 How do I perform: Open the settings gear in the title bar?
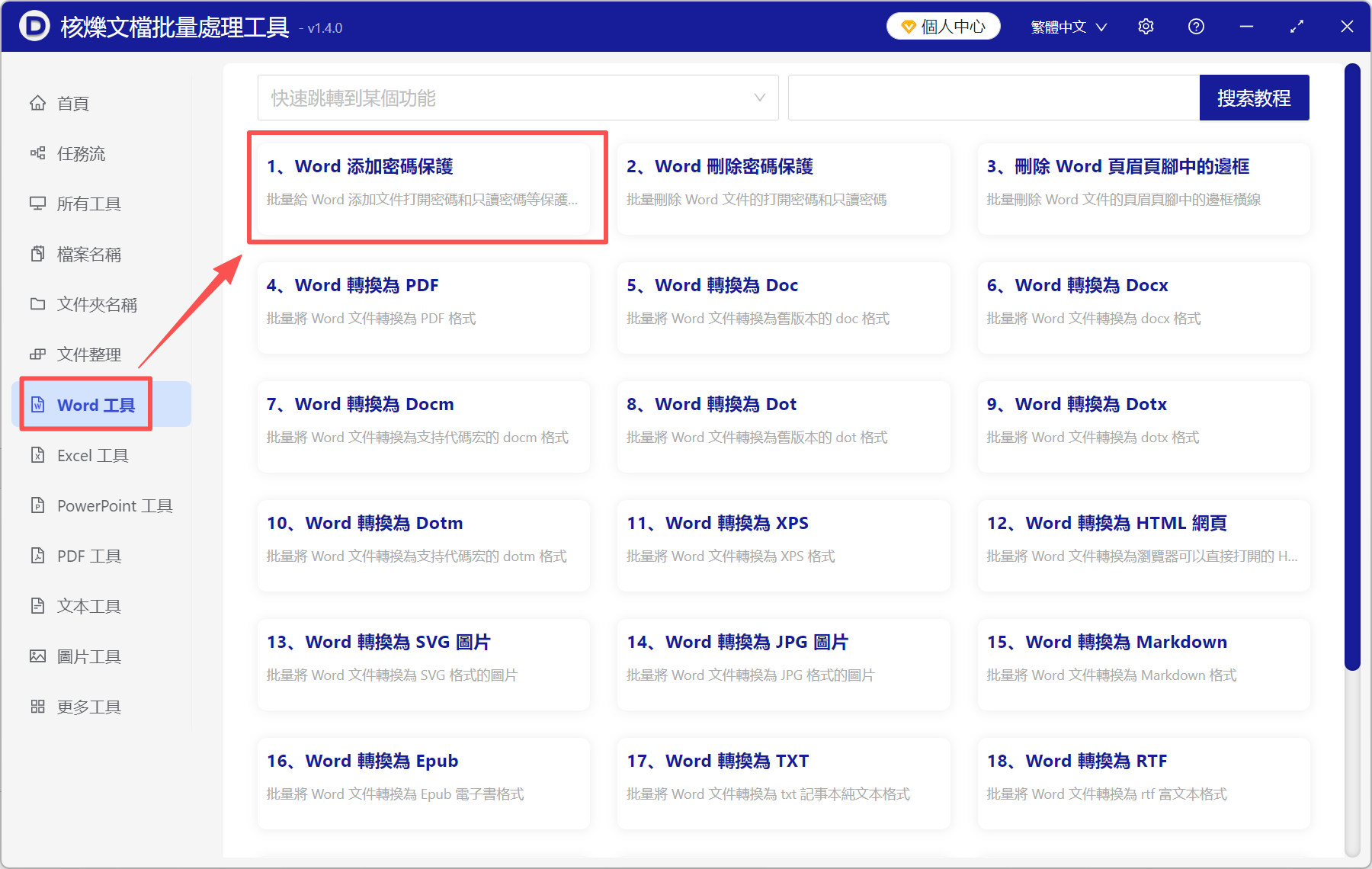click(x=1146, y=26)
